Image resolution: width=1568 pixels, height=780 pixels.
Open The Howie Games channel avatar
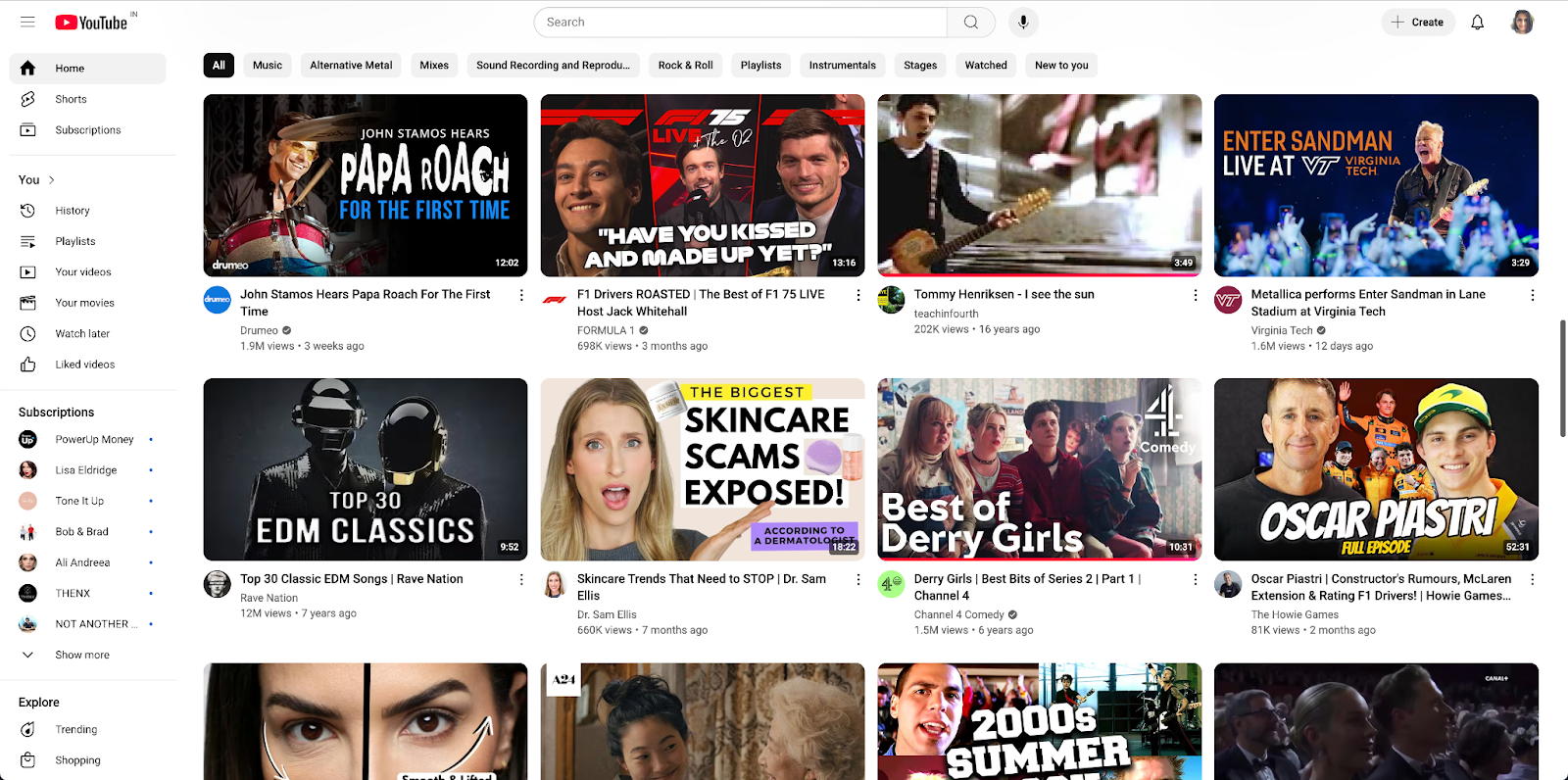point(1228,585)
